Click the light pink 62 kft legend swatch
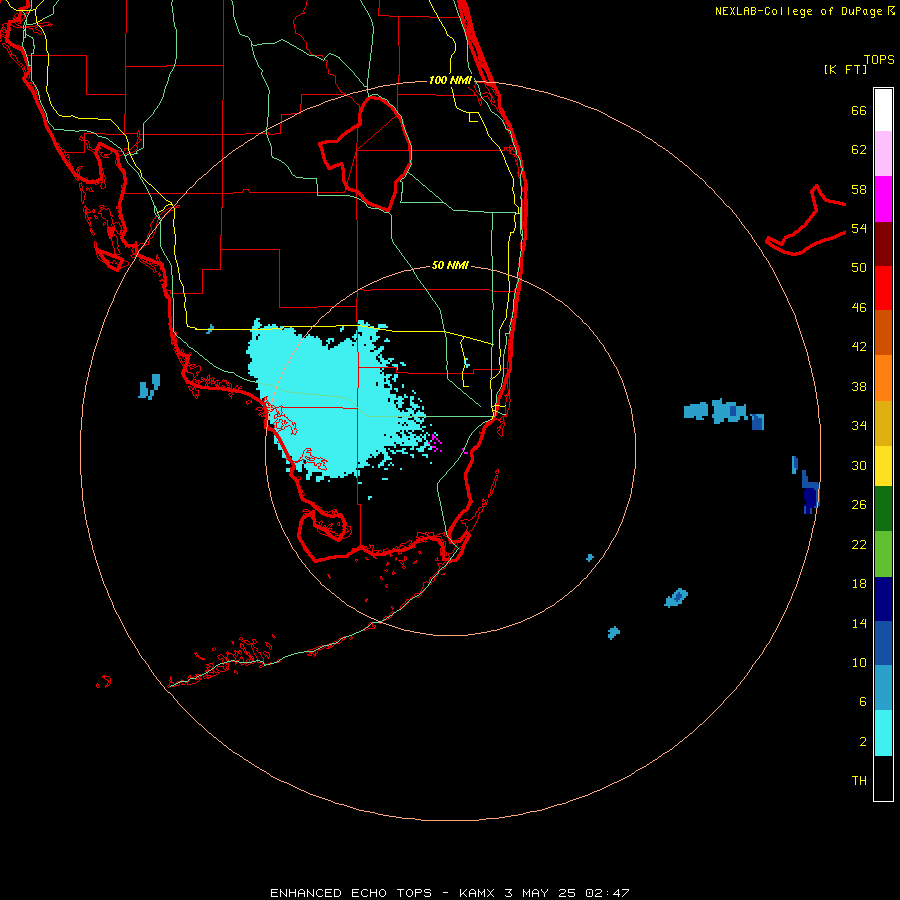900x900 pixels. click(883, 154)
